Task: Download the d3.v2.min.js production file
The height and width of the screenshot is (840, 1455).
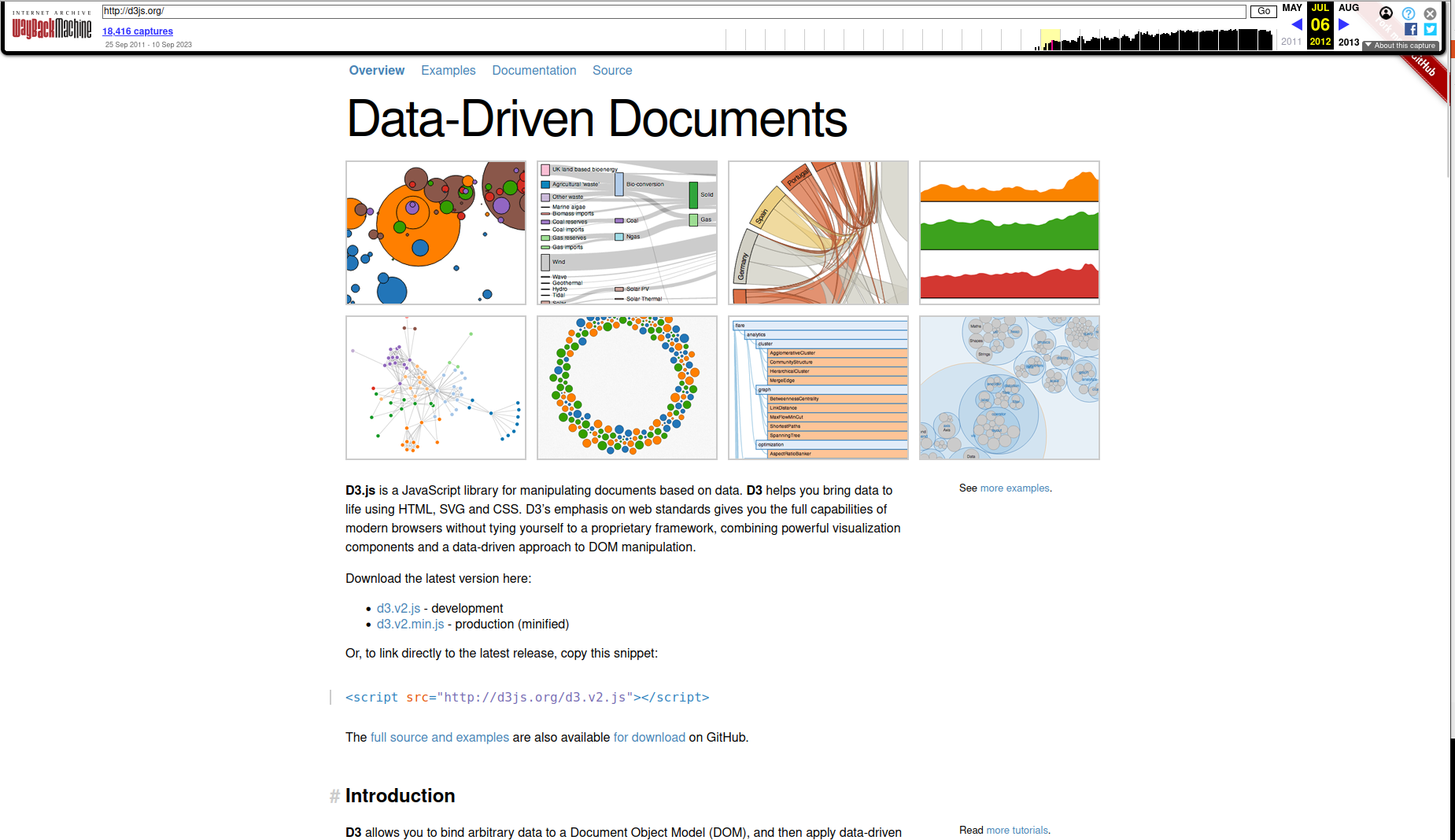Action: point(410,624)
